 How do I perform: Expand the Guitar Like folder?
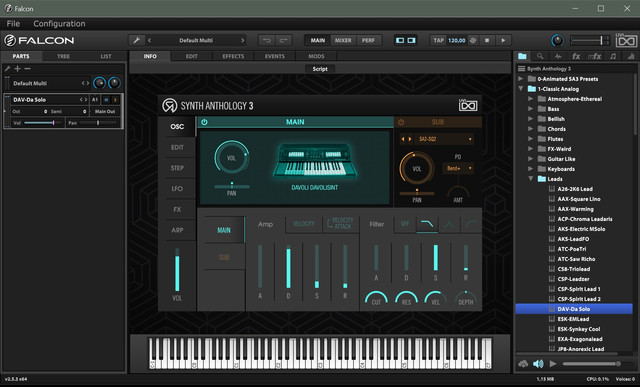tap(531, 159)
